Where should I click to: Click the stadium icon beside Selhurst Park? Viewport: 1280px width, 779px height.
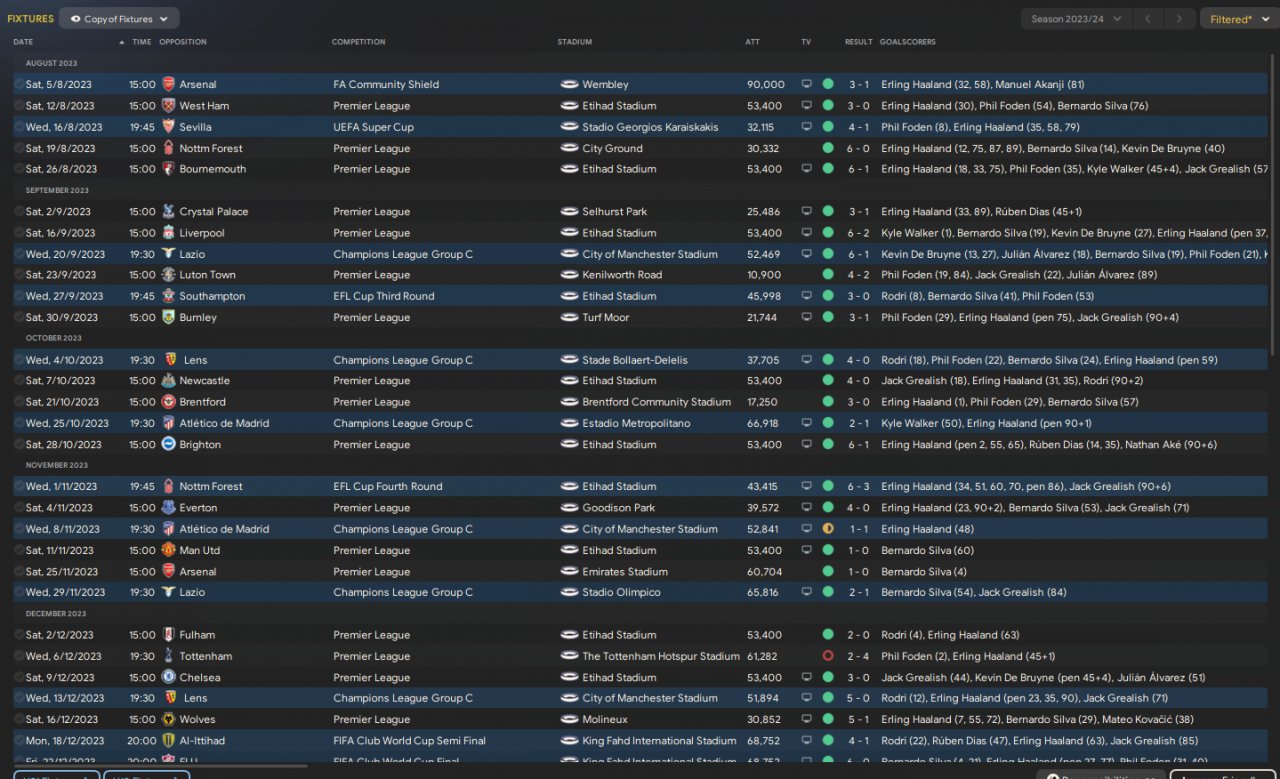[569, 212]
